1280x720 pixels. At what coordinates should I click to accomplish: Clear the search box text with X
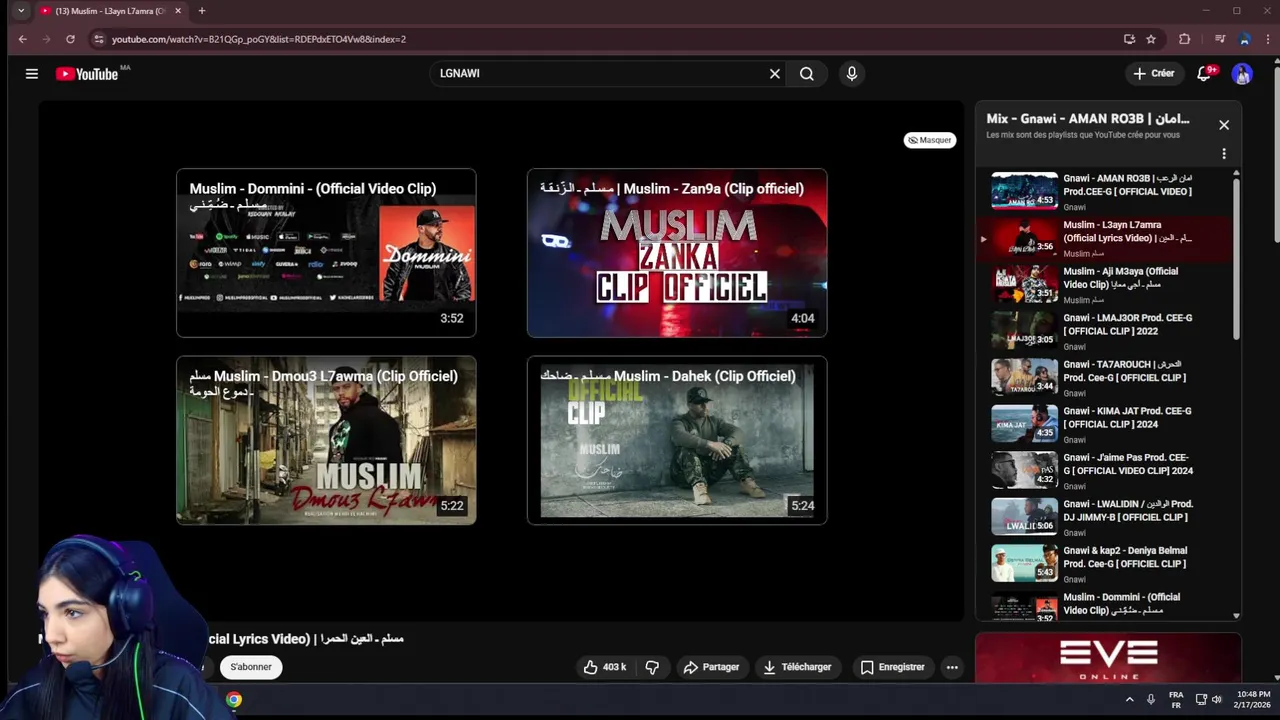774,73
